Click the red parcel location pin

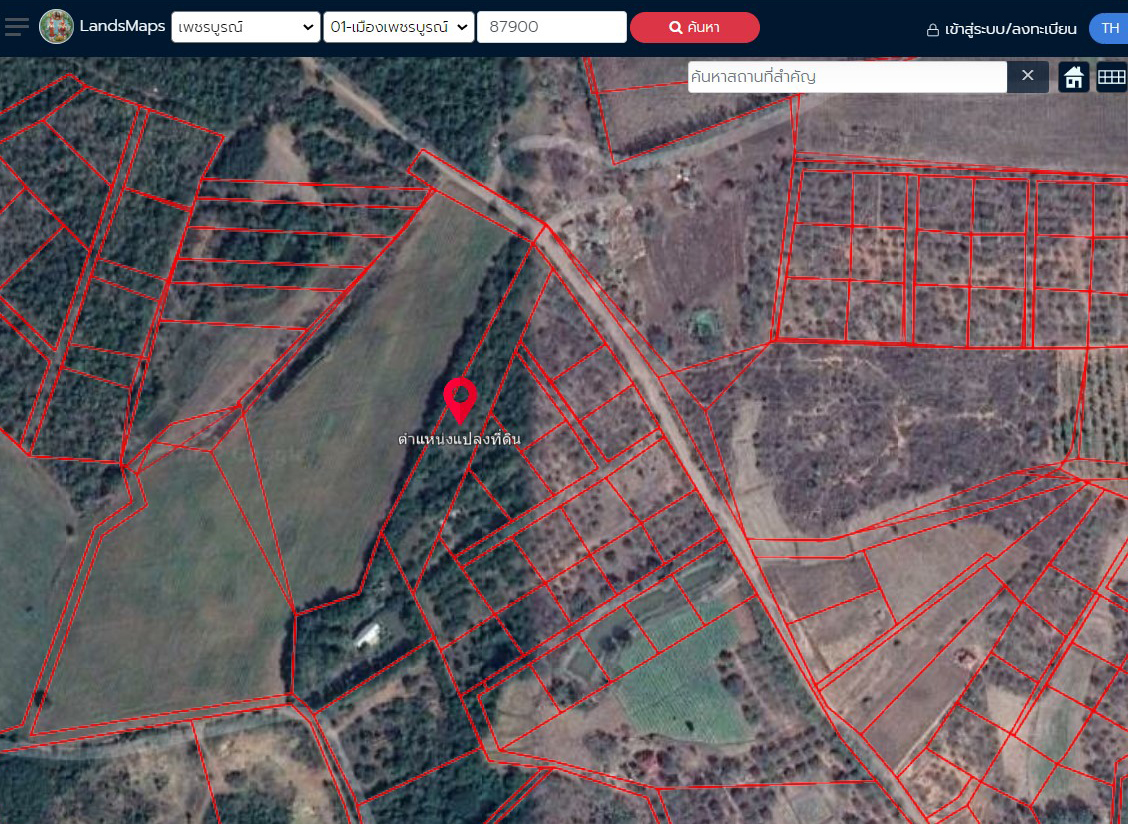(x=459, y=399)
